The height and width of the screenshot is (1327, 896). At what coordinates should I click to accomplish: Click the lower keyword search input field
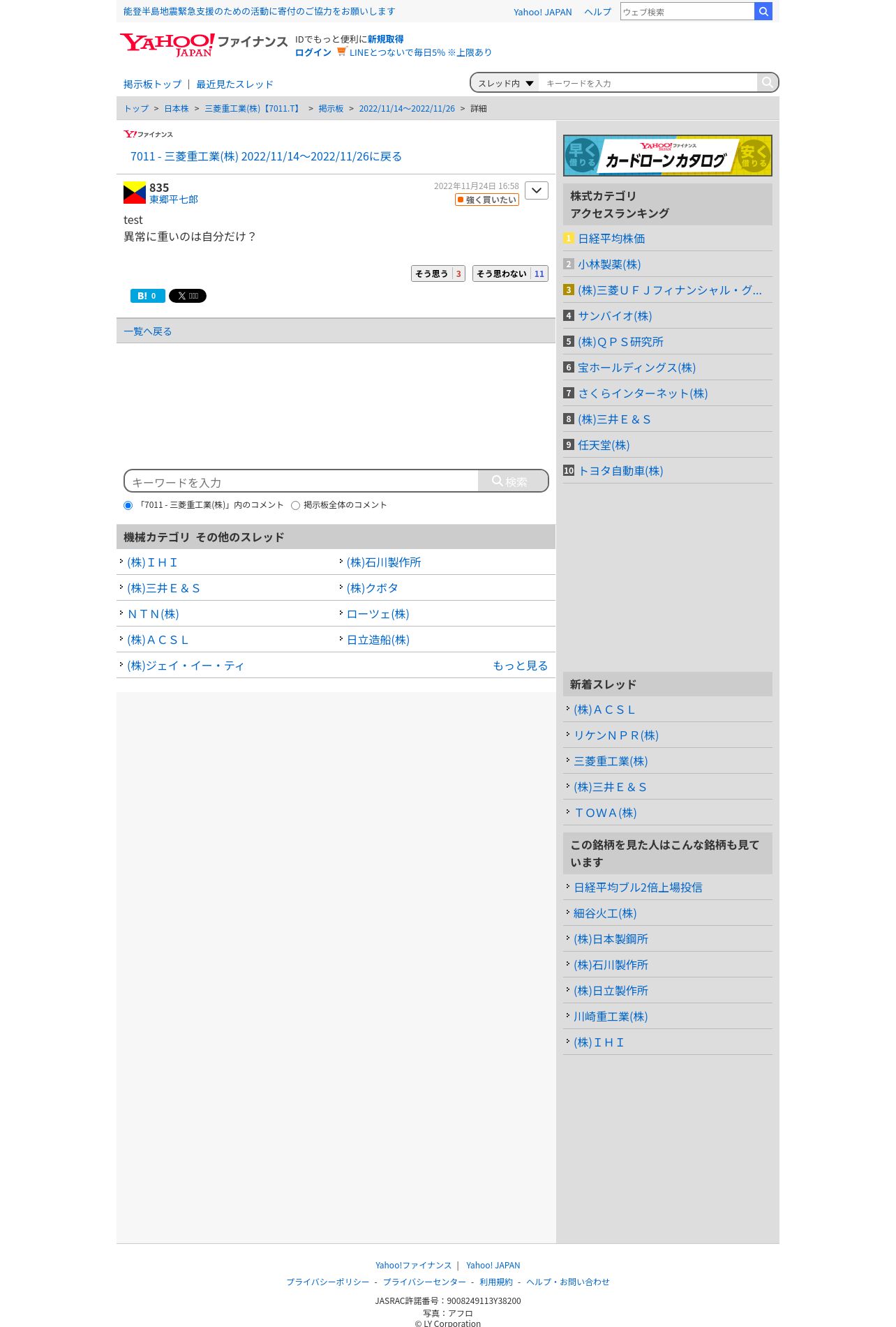point(301,481)
